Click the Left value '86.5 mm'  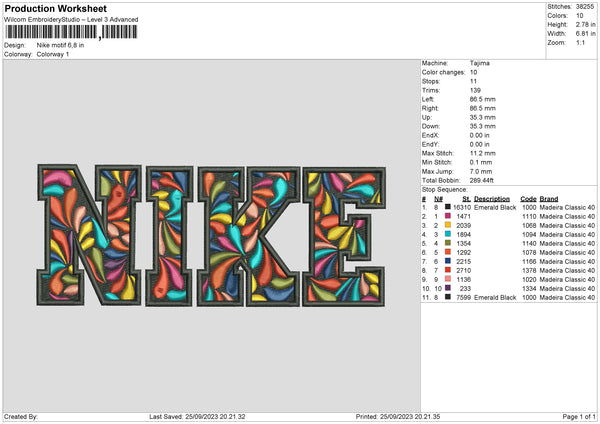pyautogui.click(x=483, y=99)
